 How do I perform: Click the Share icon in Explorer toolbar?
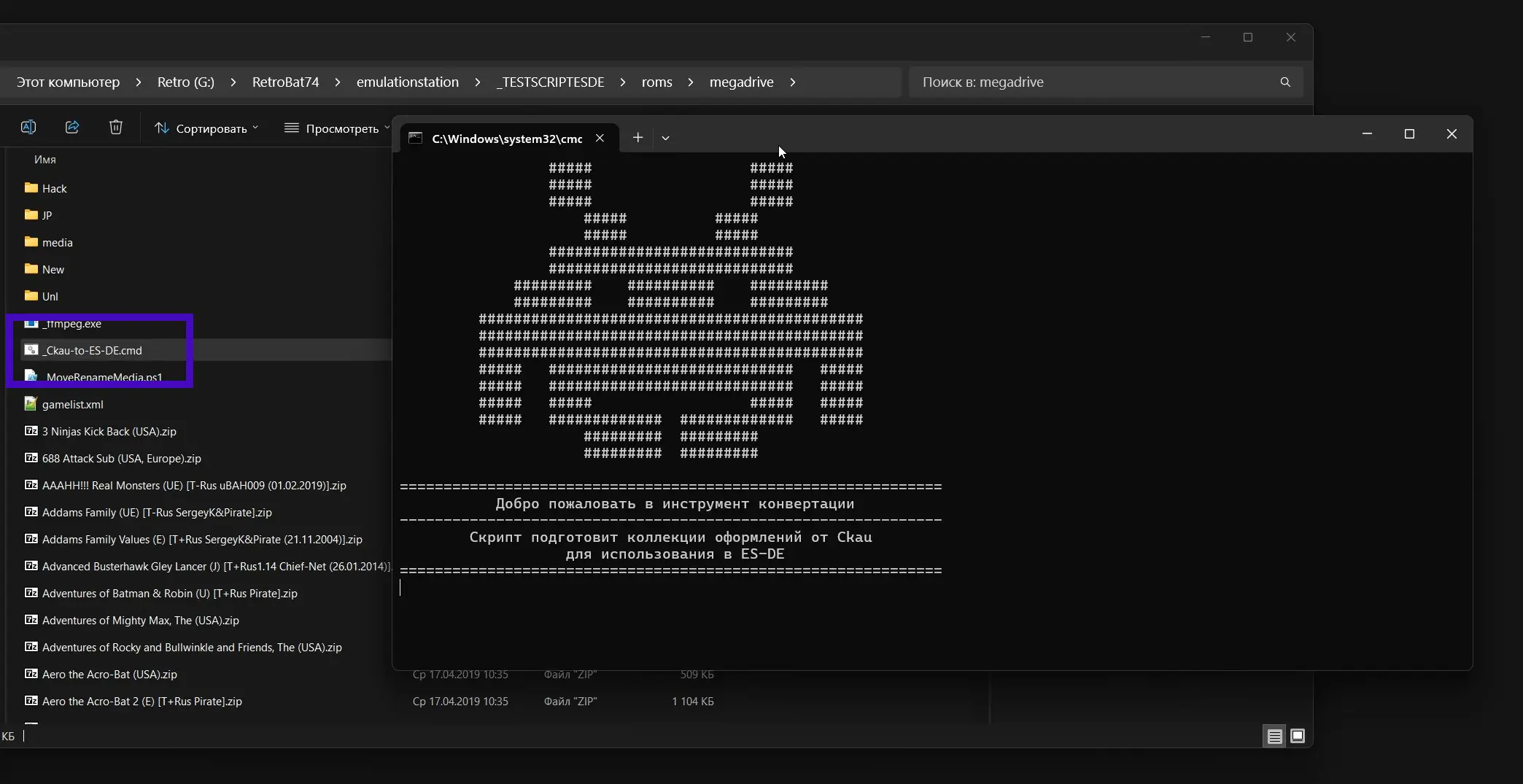pyautogui.click(x=72, y=128)
